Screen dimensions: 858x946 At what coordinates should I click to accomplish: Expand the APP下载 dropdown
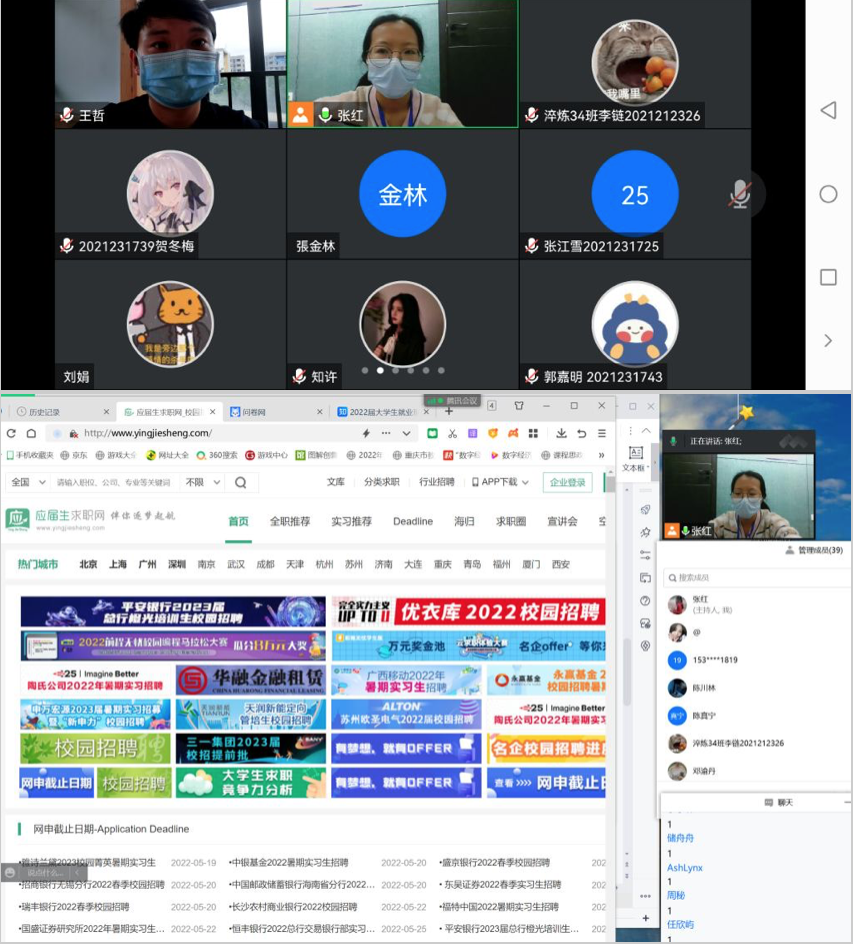[500, 482]
